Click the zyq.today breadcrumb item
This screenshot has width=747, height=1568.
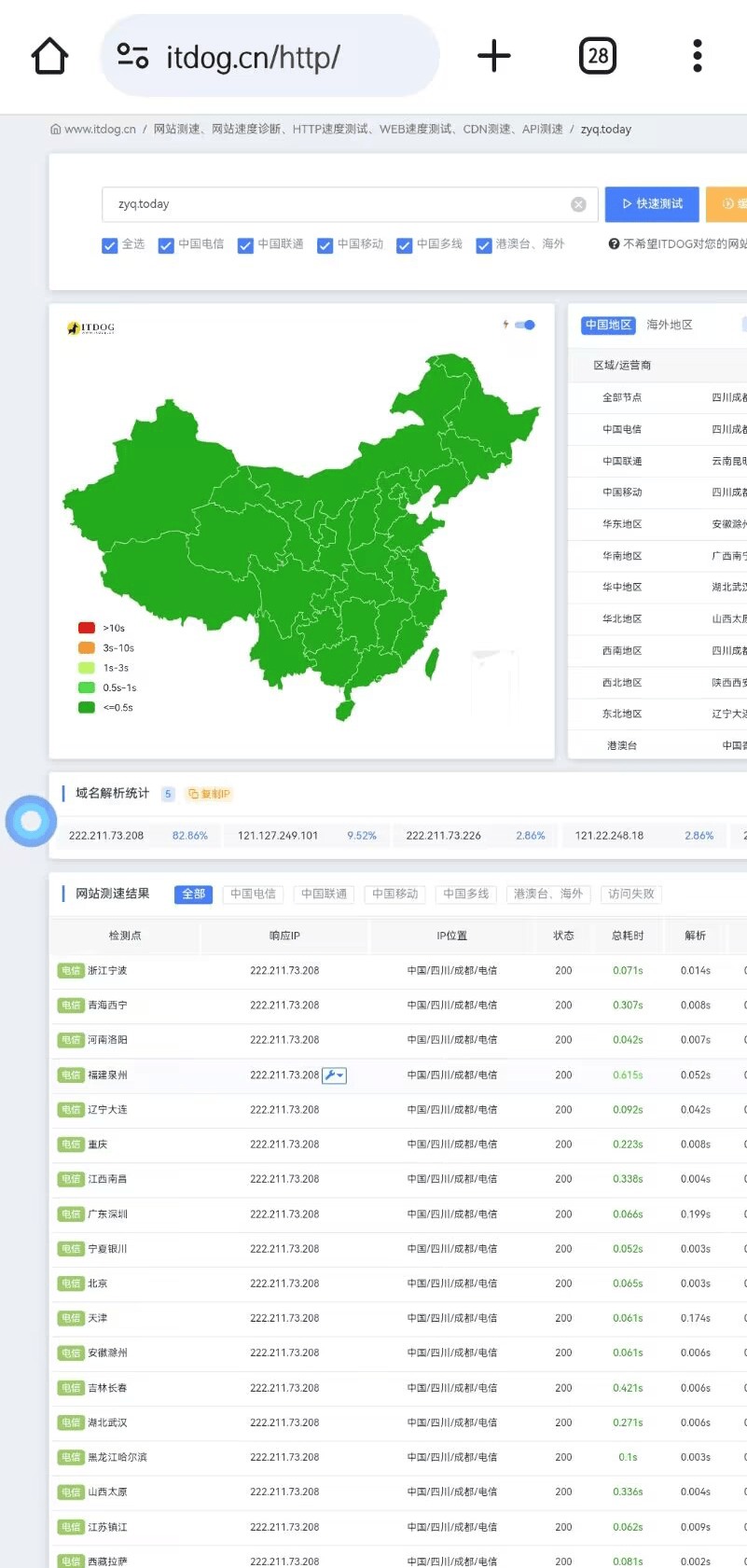point(606,130)
